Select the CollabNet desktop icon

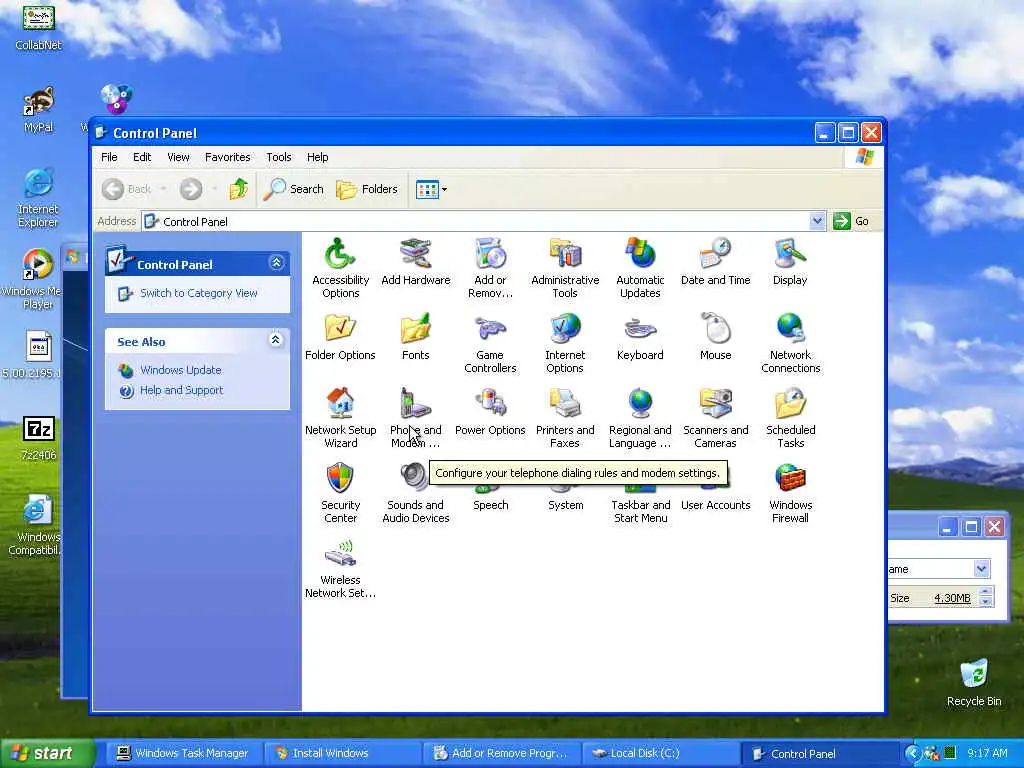(38, 27)
